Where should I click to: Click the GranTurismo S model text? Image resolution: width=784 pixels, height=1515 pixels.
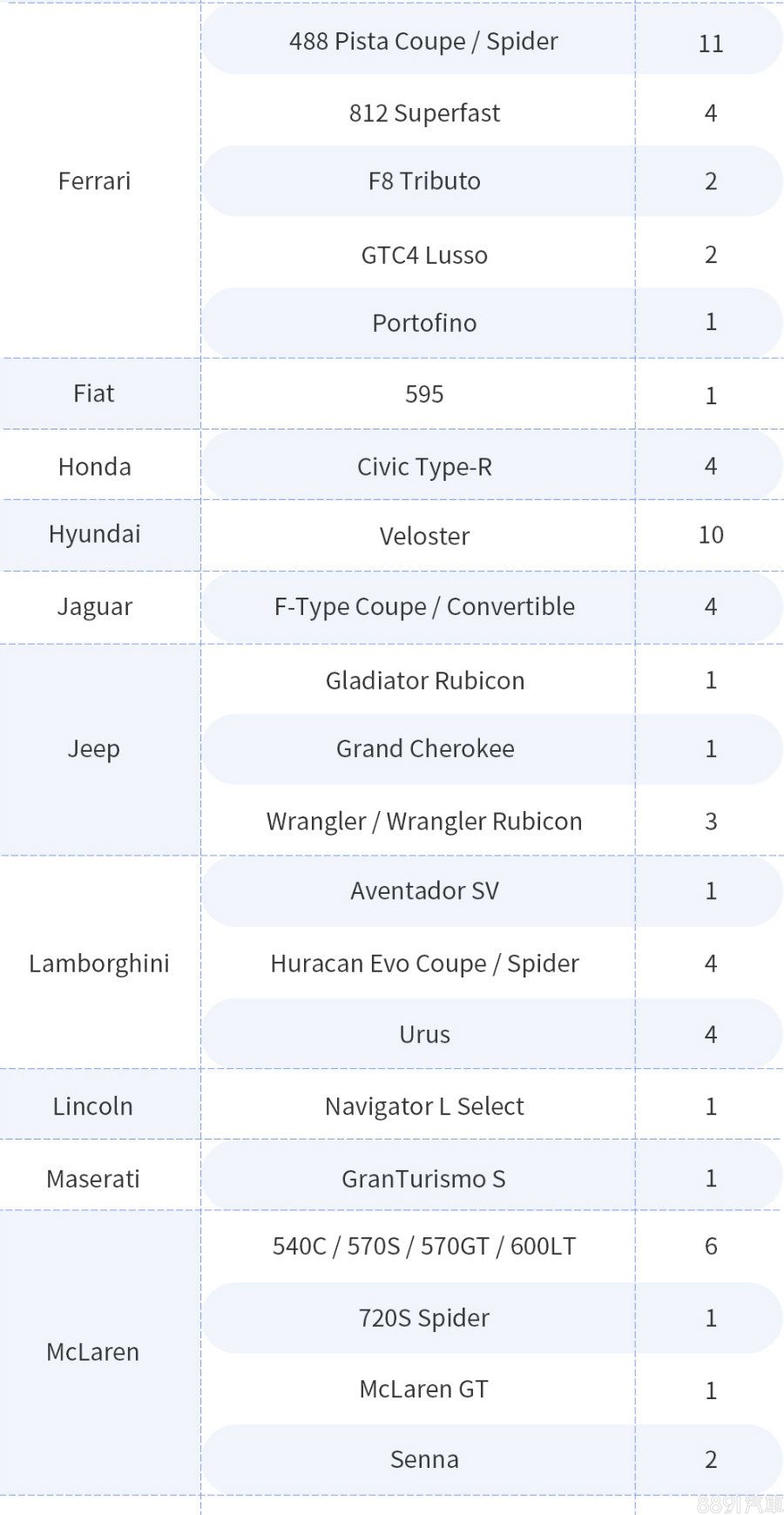[x=424, y=1179]
